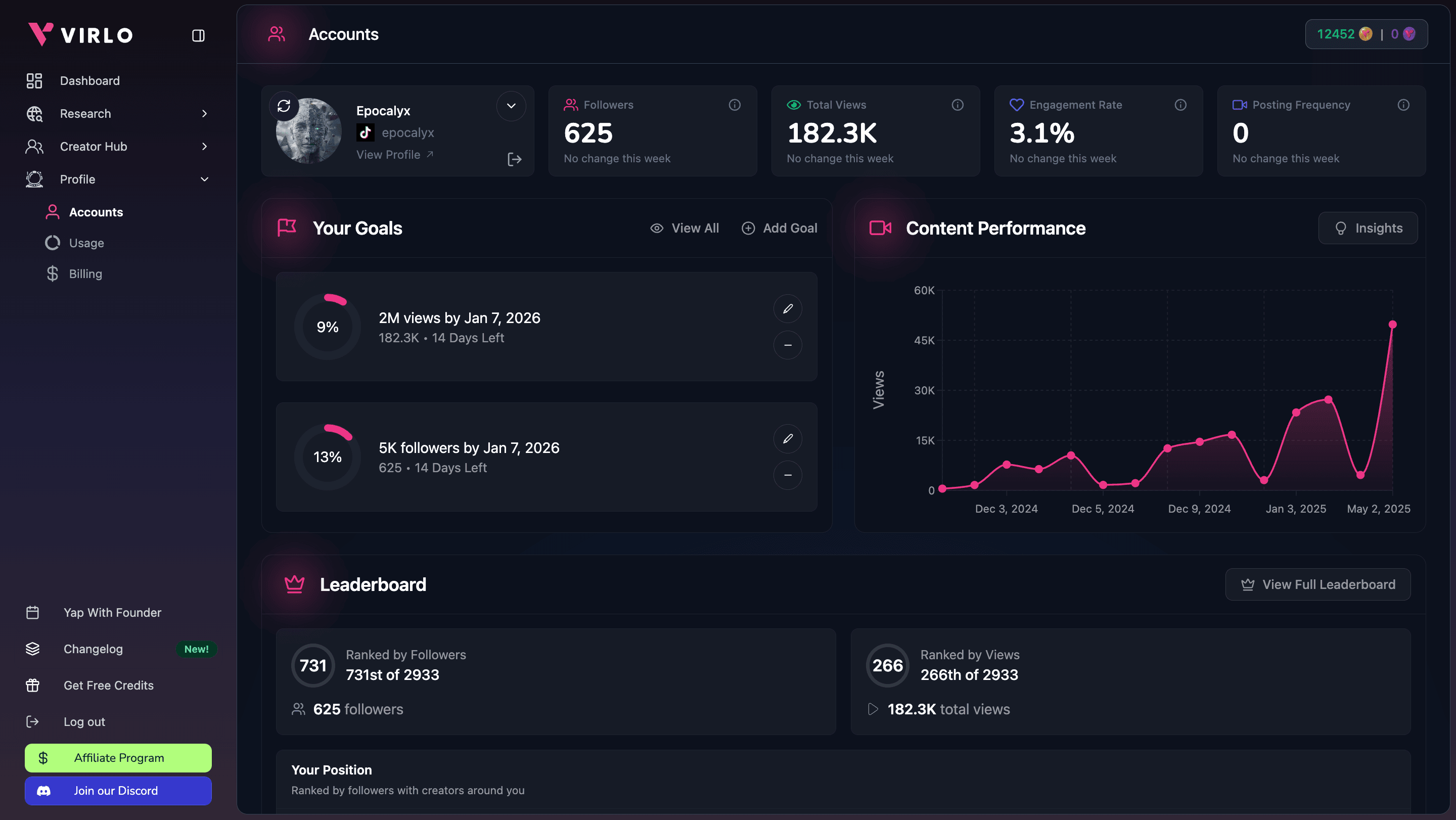Click the Creator Hub icon

point(34,146)
